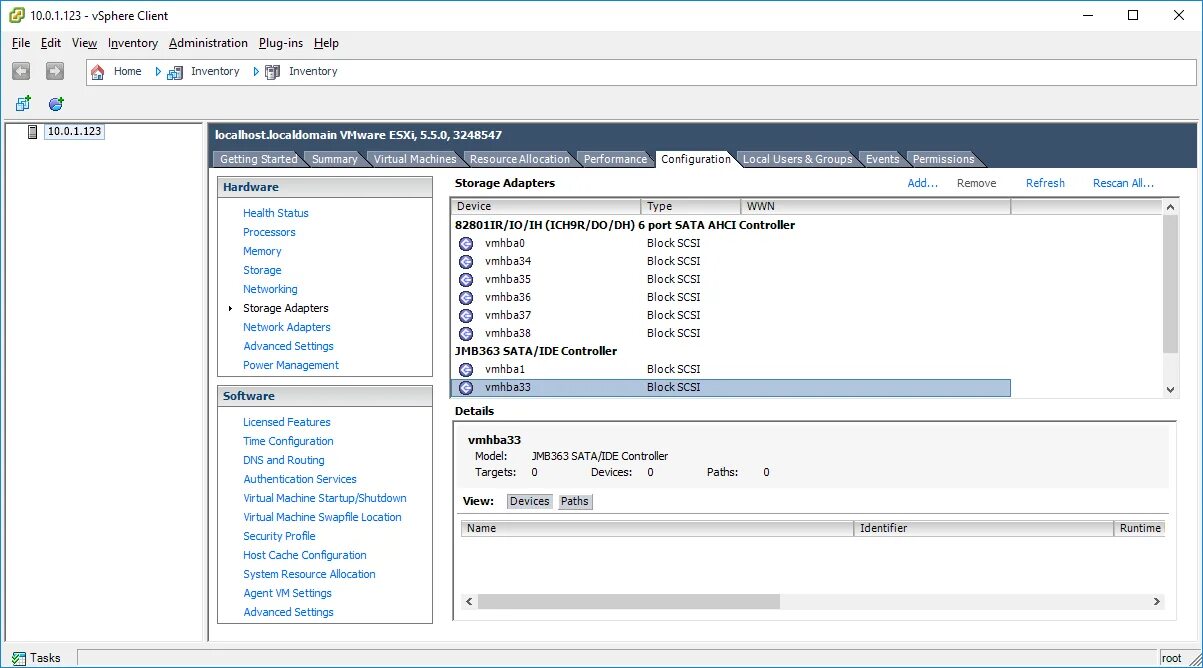Click the vmhba0 adapter icon
Viewport: 1203px width, 668px height.
(466, 244)
